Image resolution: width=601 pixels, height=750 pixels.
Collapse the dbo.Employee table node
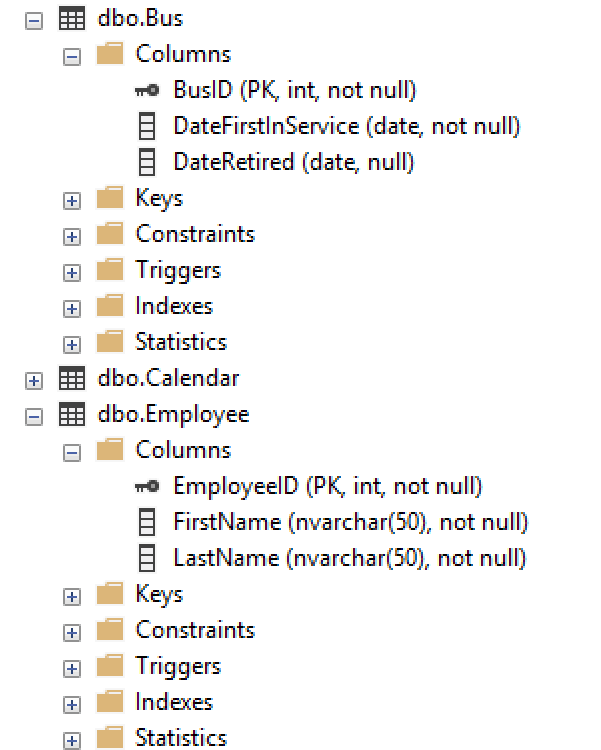35,416
